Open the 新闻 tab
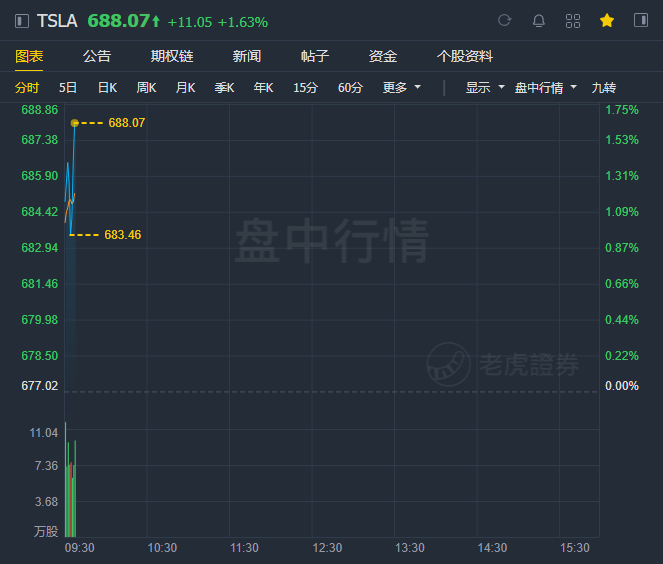Screen dimensions: 663x564 point(247,56)
